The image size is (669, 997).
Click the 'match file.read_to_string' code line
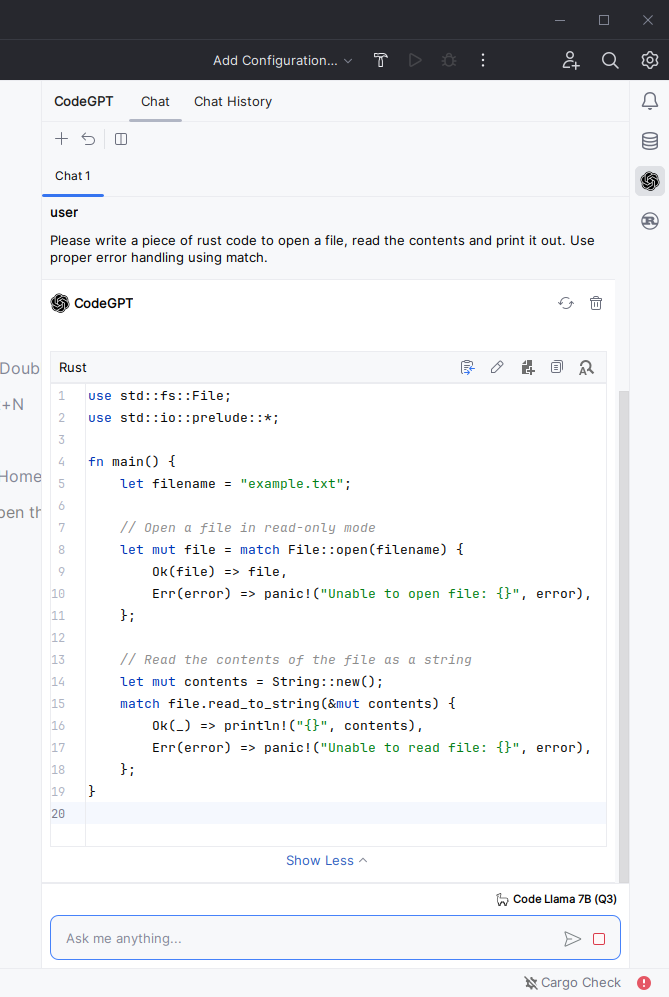(x=287, y=704)
